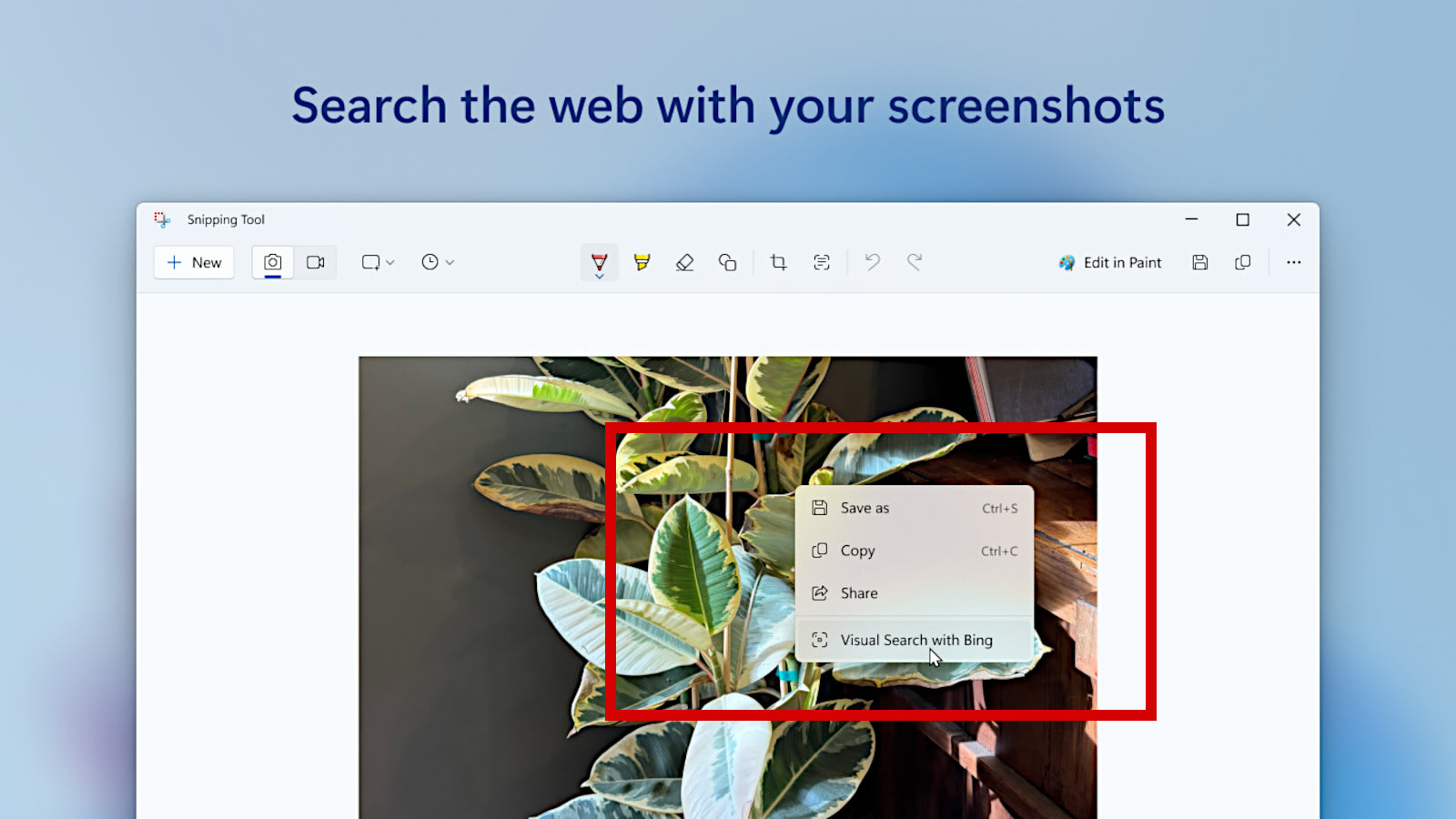Save the screenshot with the save icon
This screenshot has height=819, width=1456.
coord(1199,262)
